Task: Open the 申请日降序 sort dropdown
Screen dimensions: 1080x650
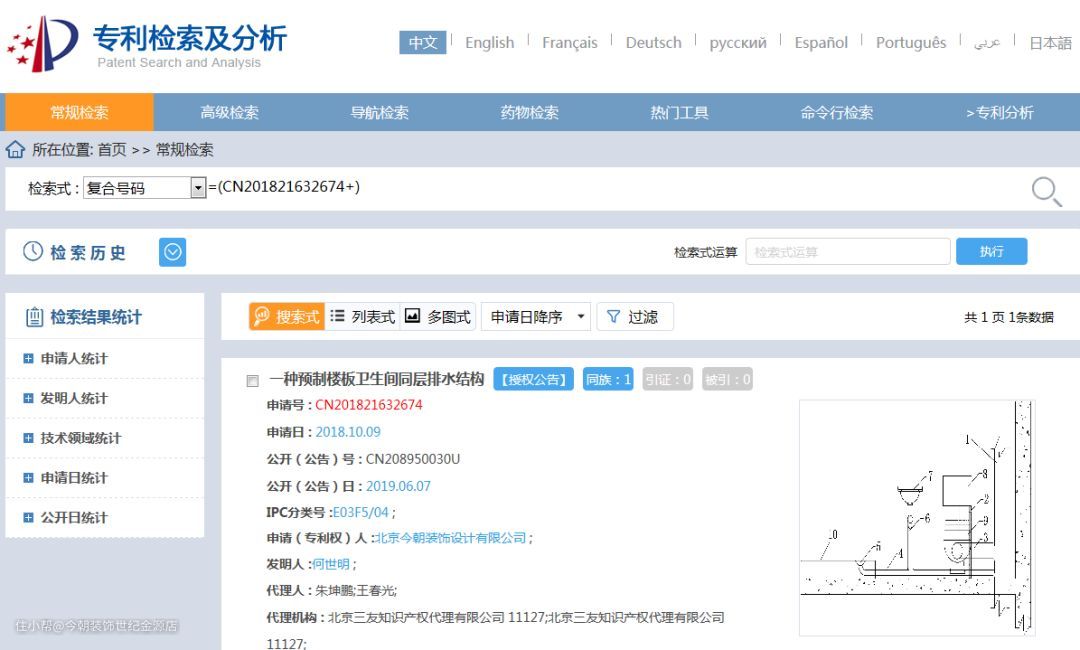Action: 536,317
